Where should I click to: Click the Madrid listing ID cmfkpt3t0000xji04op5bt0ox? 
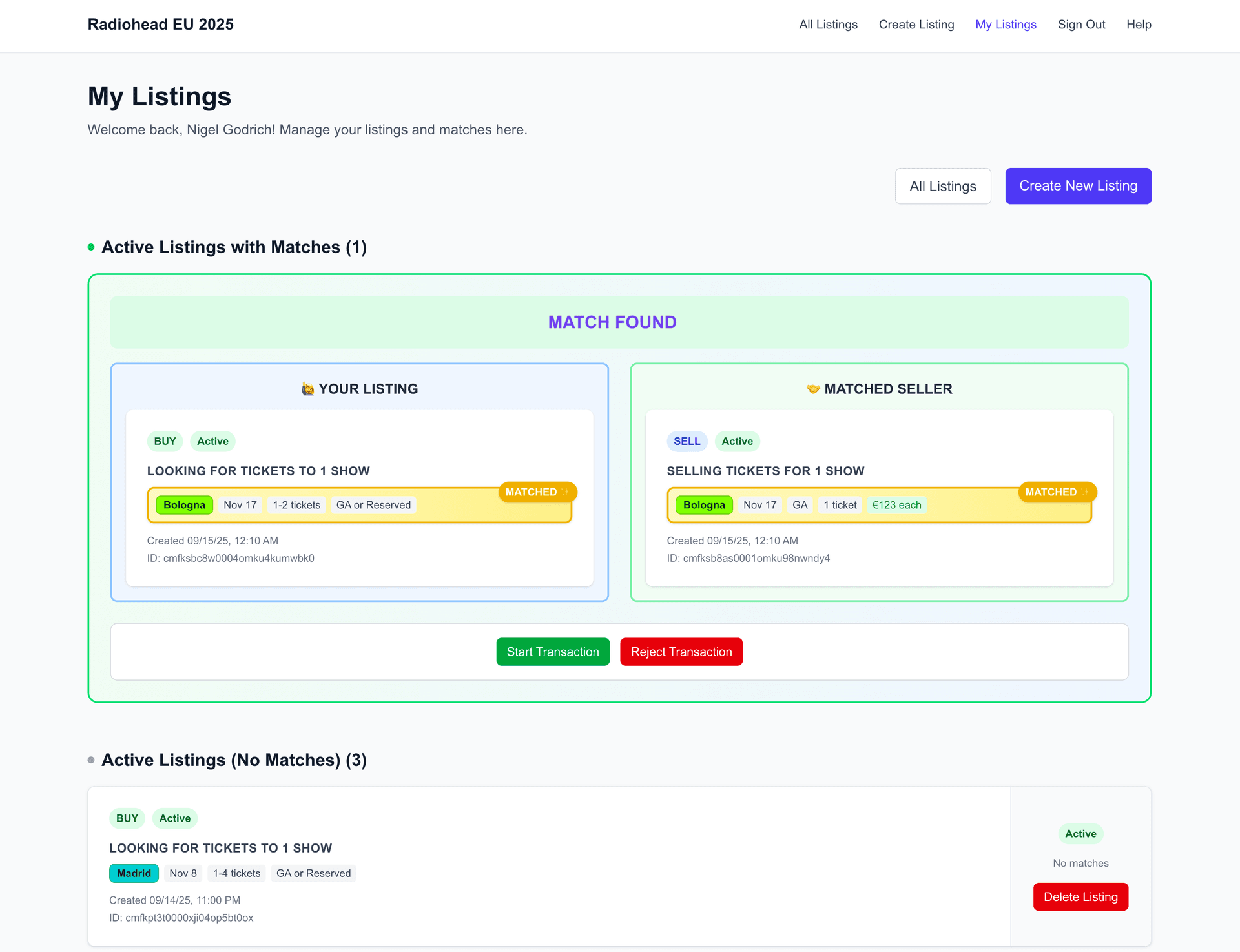click(x=181, y=918)
